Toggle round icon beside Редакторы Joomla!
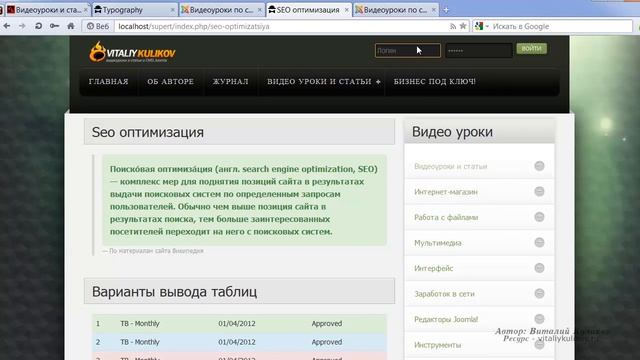The height and width of the screenshot is (360, 640). coord(539,319)
